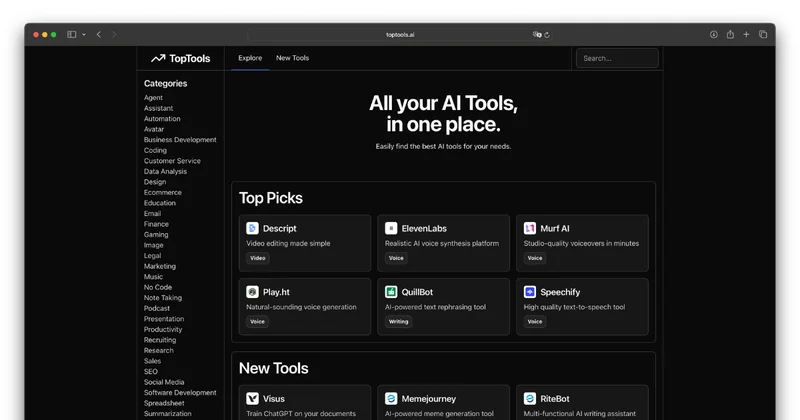Viewport: 800px width, 420px height.
Task: Click the toptools.ai address bar
Action: [x=400, y=35]
